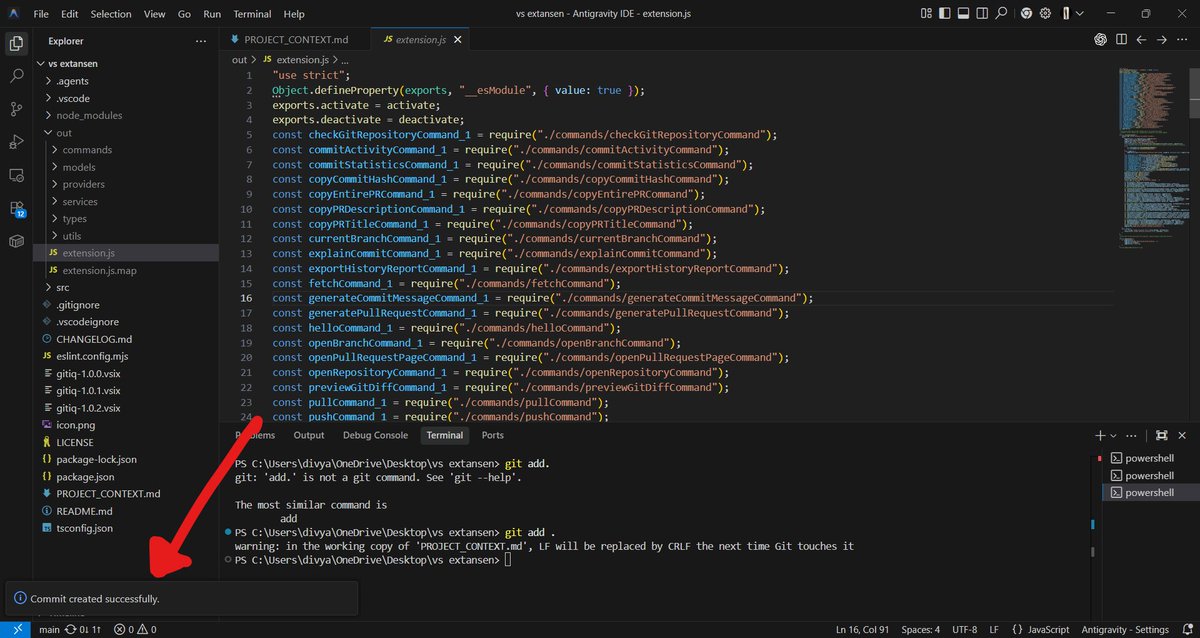Viewport: 1200px width, 638px height.
Task: Open package.json in the file tree
Action: 85,477
